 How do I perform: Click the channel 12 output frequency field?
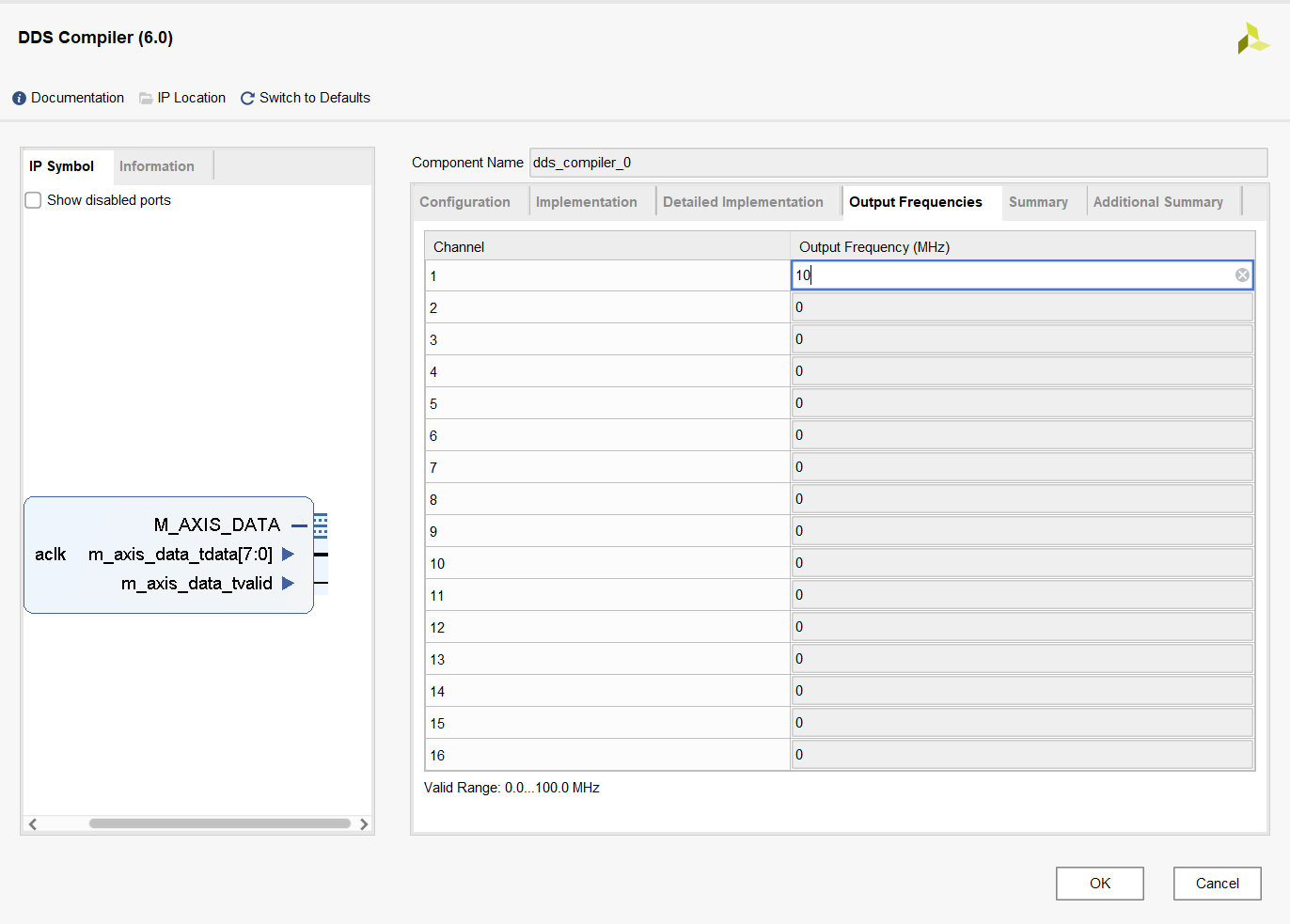coord(1022,627)
